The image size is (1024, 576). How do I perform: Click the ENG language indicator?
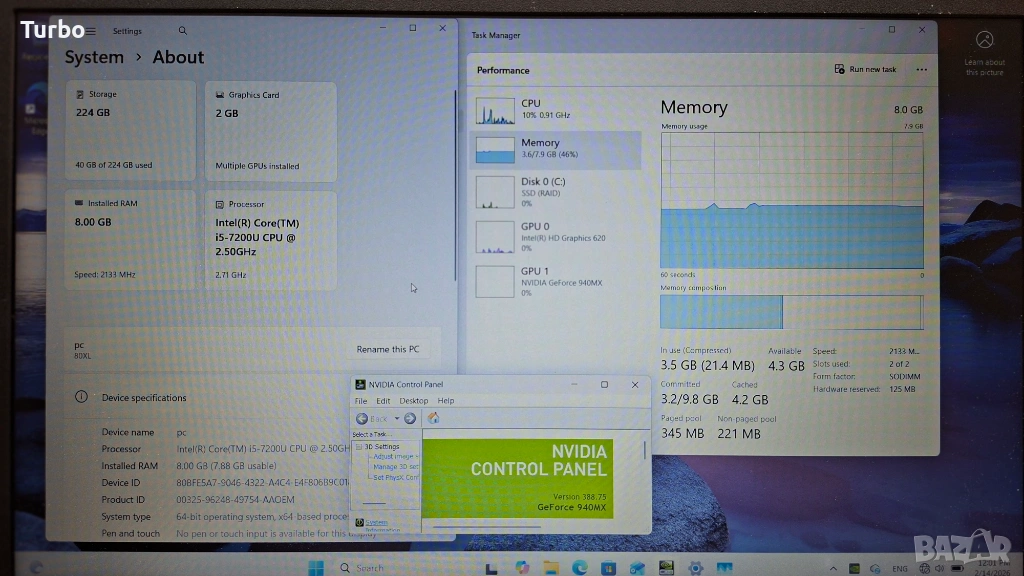tap(900, 569)
